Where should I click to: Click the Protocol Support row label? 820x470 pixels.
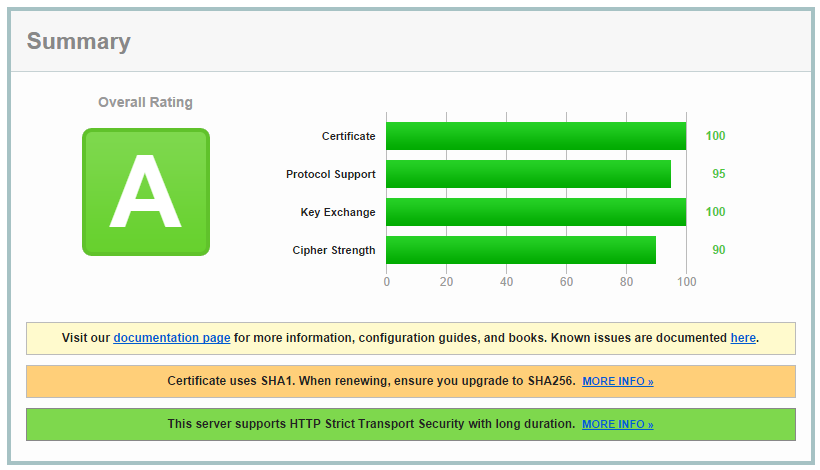(x=330, y=174)
